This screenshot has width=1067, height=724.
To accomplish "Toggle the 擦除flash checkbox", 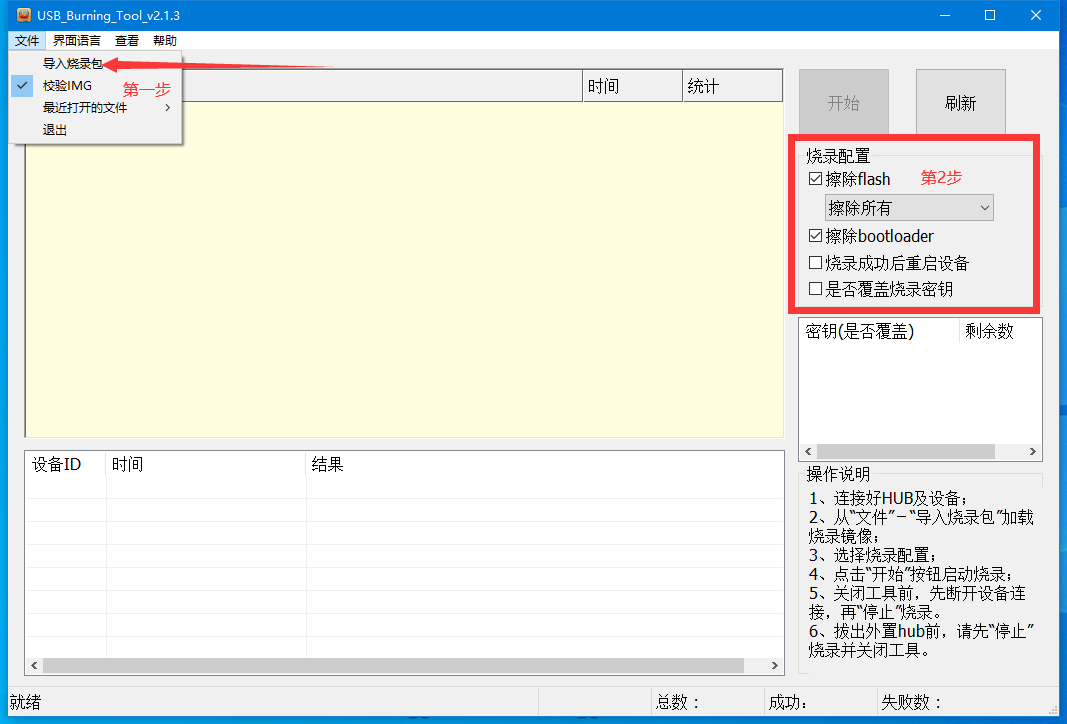I will pyautogui.click(x=816, y=180).
